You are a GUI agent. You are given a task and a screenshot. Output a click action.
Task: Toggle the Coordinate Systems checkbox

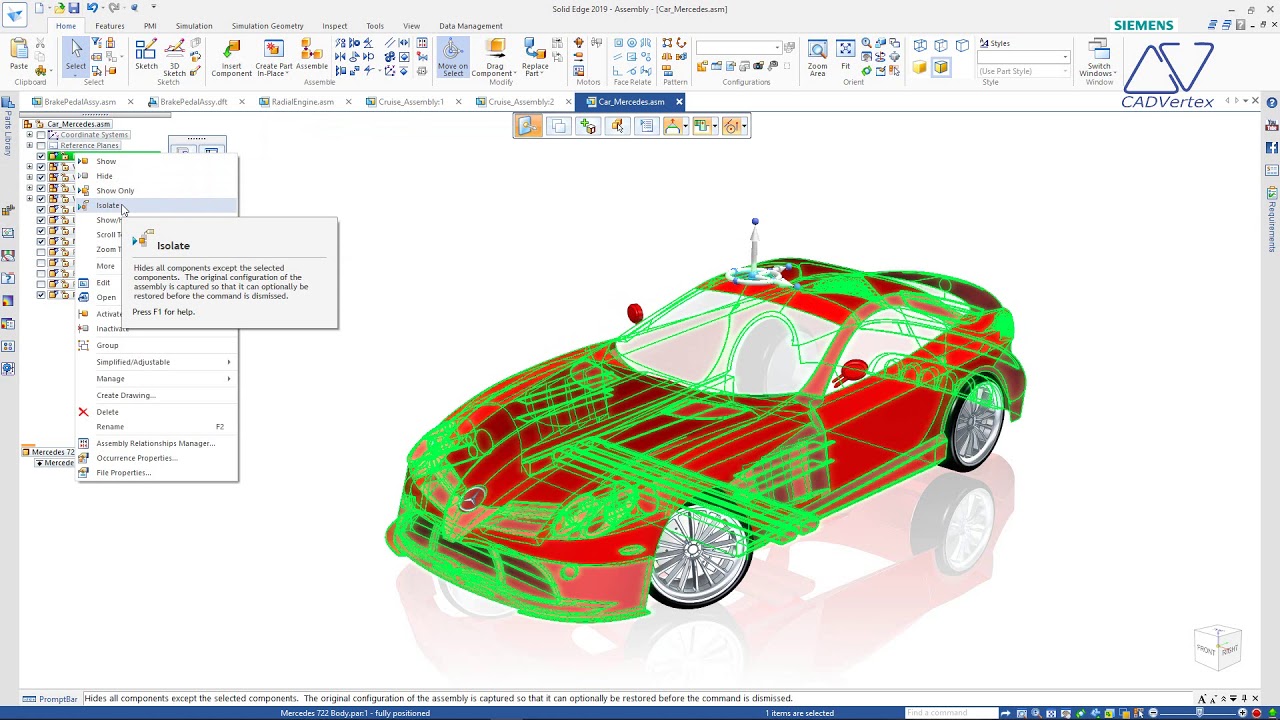click(41, 135)
